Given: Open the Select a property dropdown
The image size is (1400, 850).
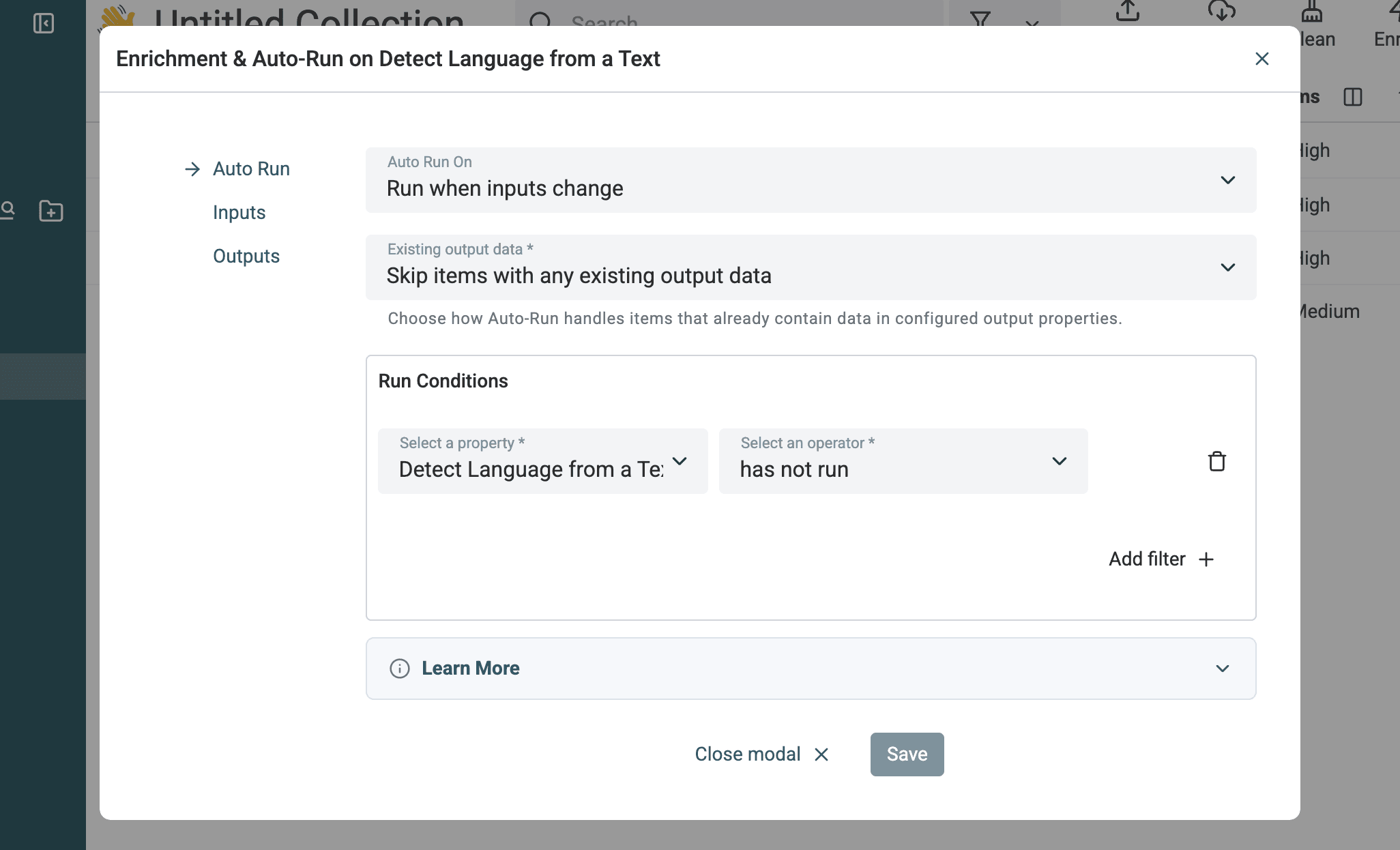Looking at the screenshot, I should point(543,461).
